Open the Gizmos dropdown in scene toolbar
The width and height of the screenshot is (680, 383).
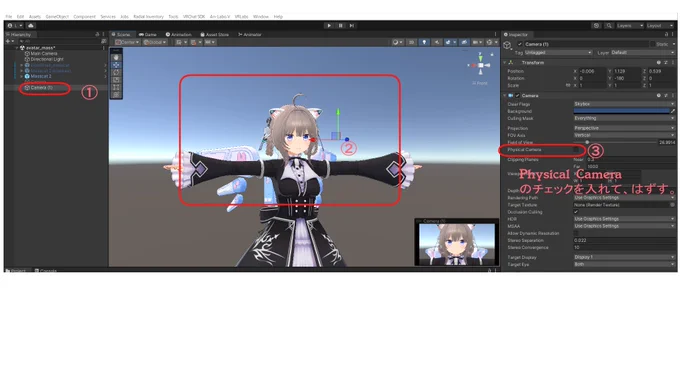[x=491, y=42]
